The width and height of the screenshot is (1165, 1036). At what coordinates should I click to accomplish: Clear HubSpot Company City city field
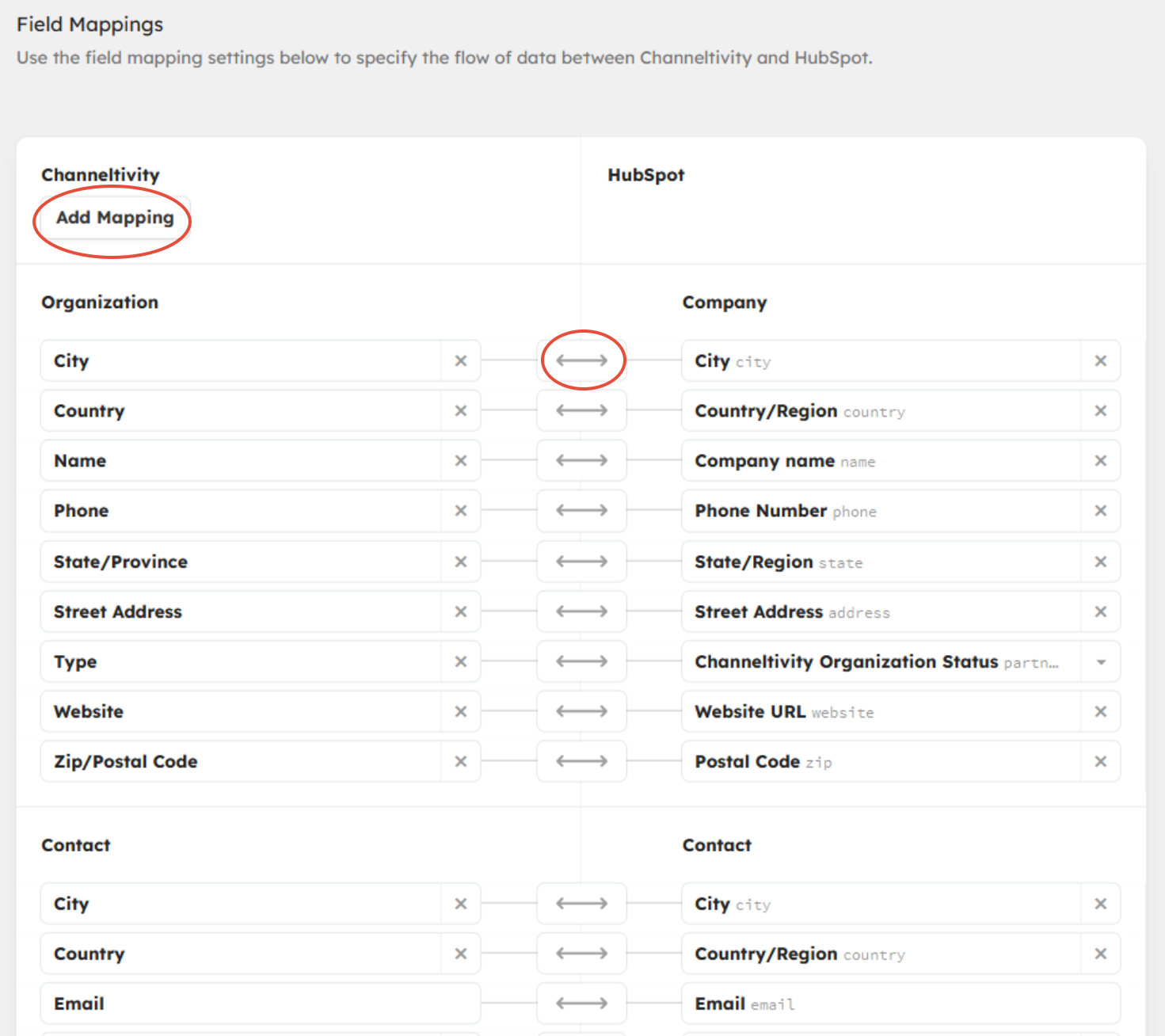(1101, 361)
